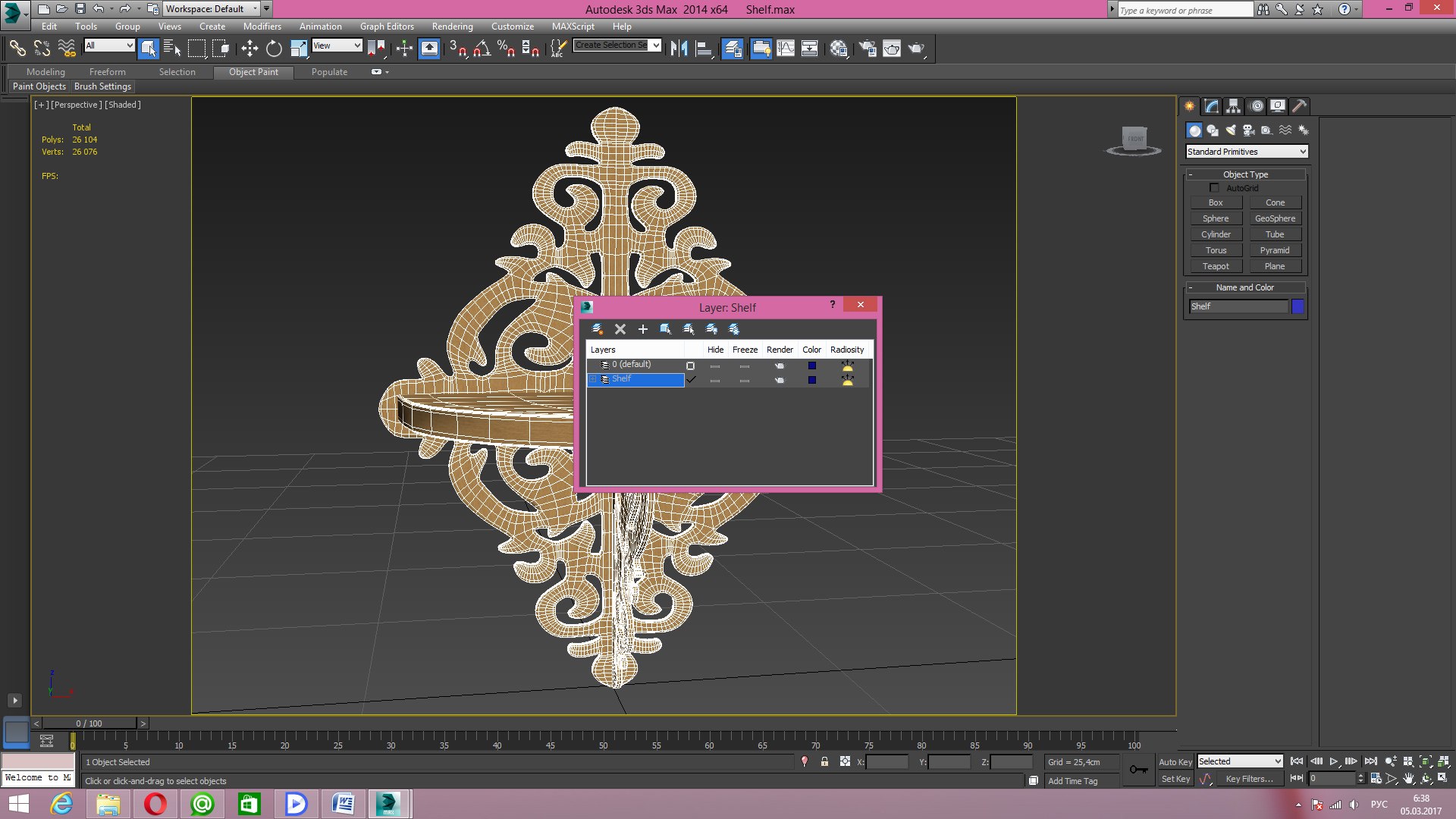
Task: Click the Mirror tool icon
Action: tap(679, 49)
